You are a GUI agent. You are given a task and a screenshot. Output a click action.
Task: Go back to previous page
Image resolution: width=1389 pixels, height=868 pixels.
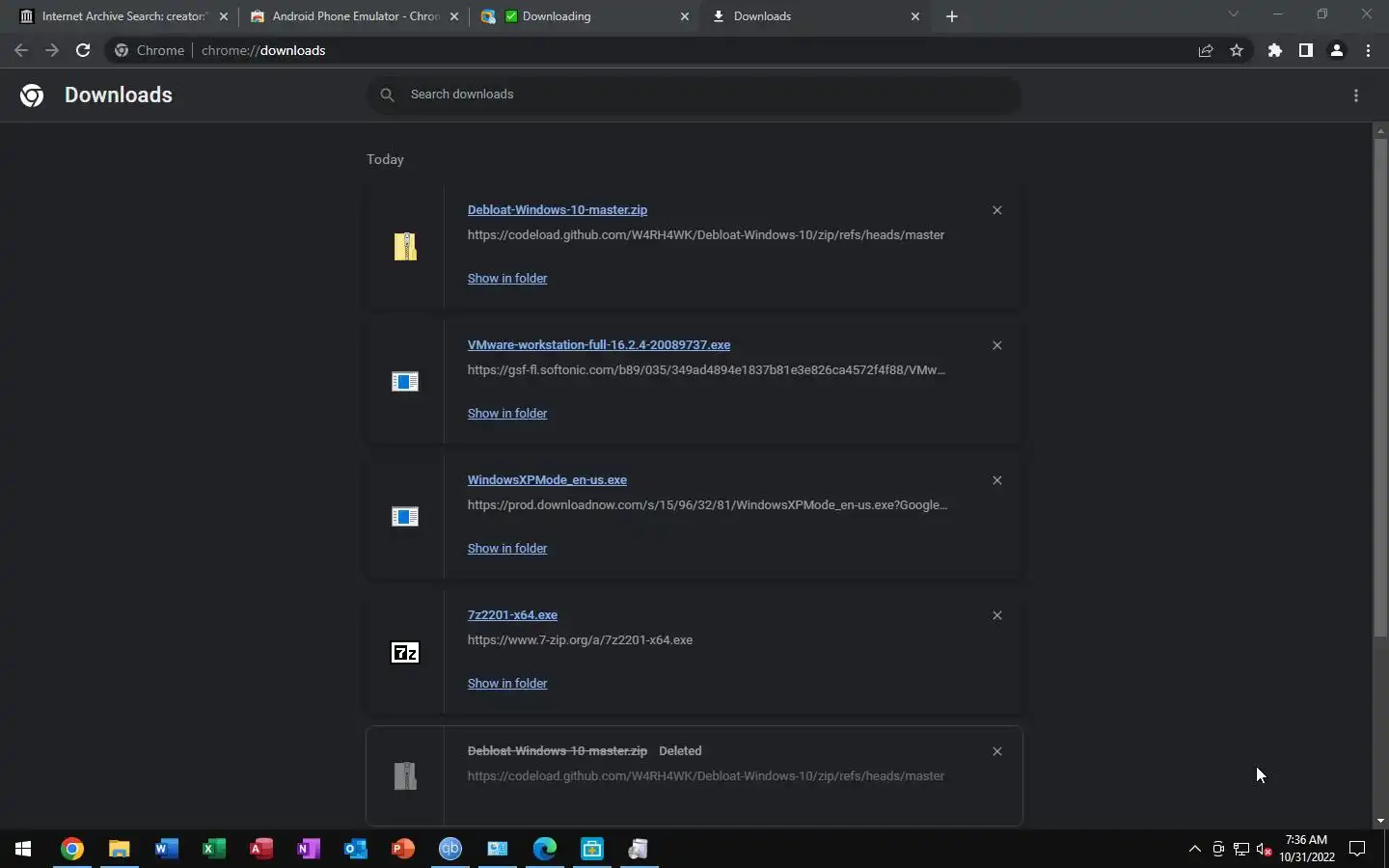click(21, 50)
